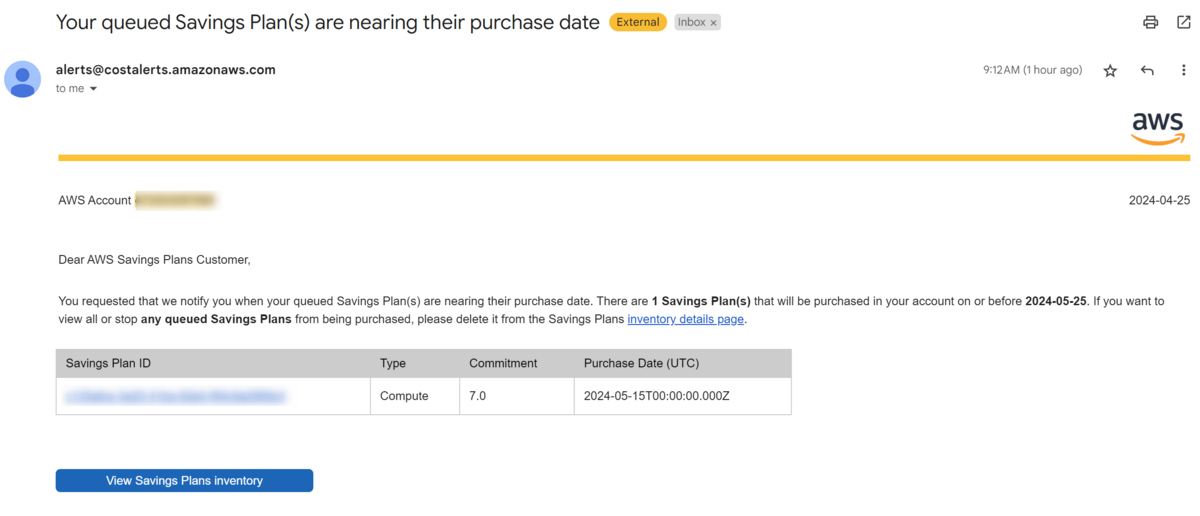Star this AWS alert email

[1110, 71]
